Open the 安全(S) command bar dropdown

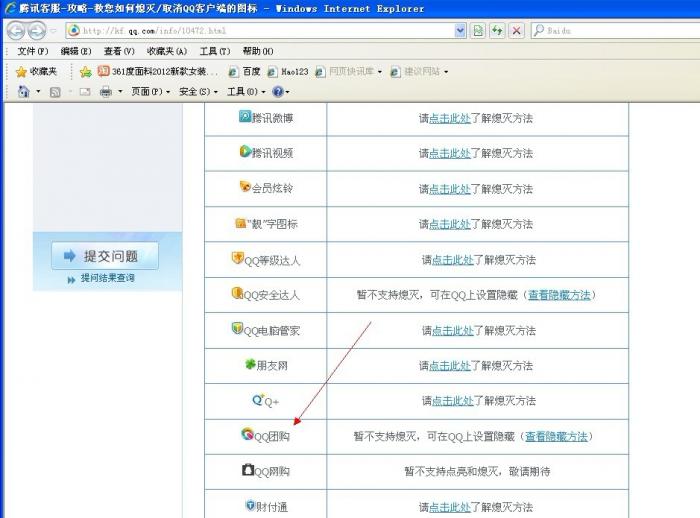coord(198,92)
